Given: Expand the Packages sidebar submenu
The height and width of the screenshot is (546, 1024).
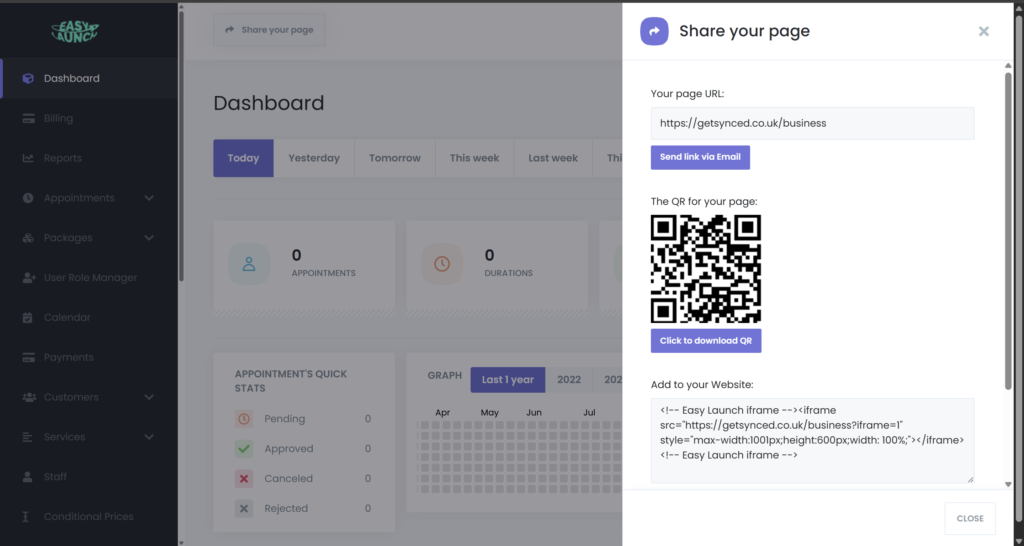Looking at the screenshot, I should tap(149, 238).
